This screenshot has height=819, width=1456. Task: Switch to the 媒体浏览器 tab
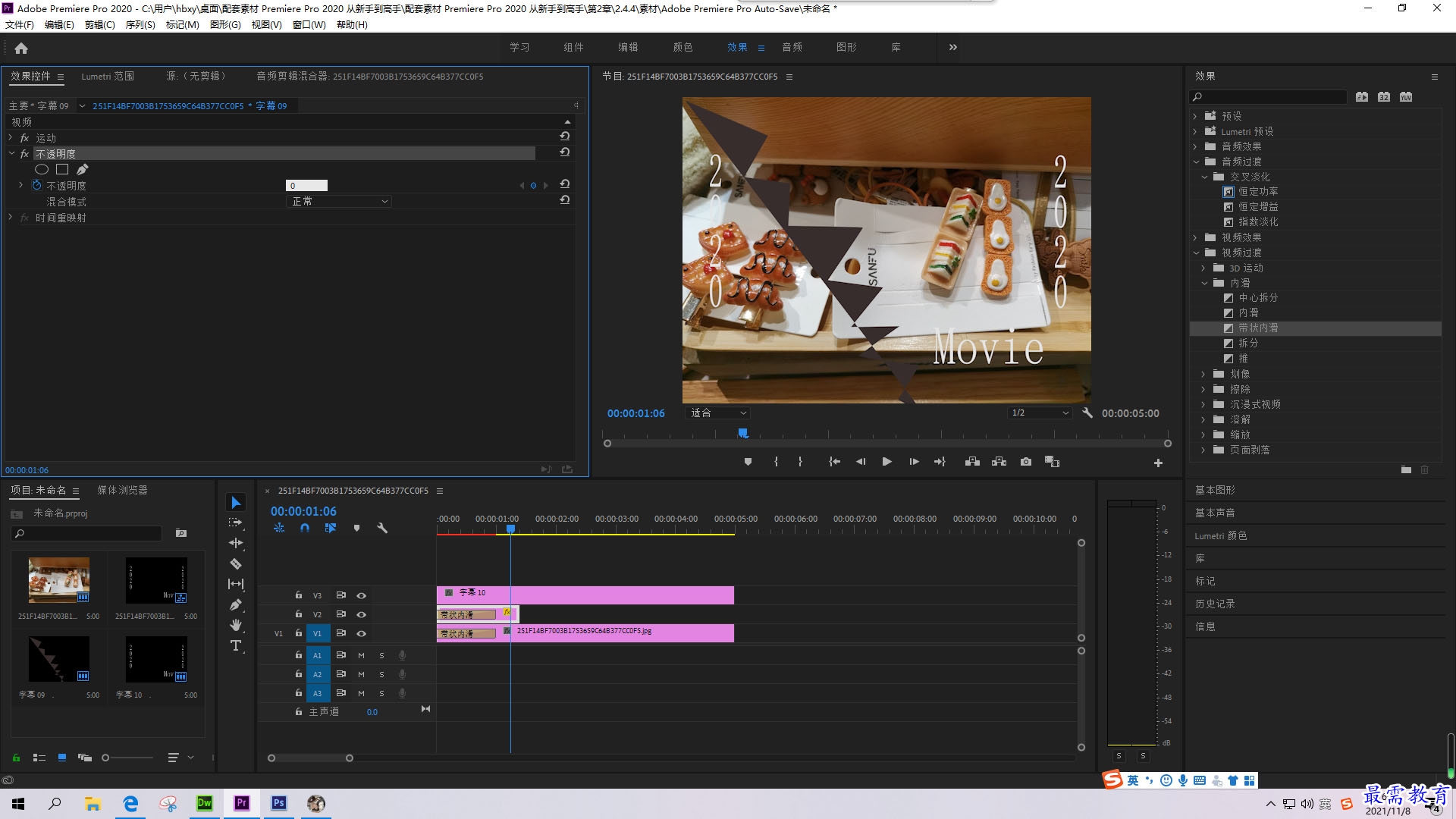pyautogui.click(x=122, y=490)
